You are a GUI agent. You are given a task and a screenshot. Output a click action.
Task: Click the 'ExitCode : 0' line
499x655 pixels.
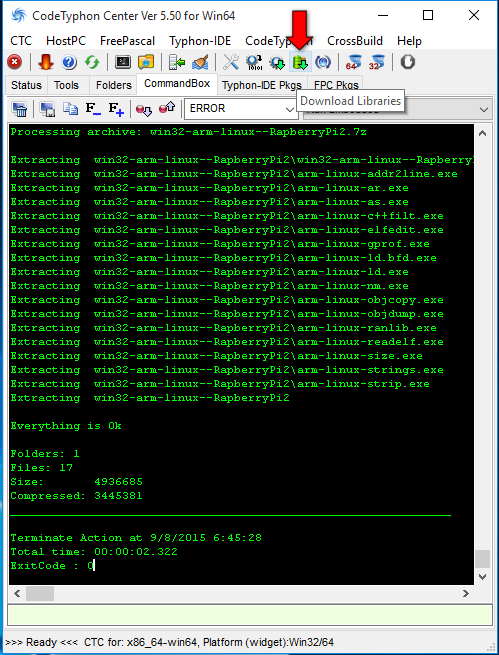coord(52,566)
